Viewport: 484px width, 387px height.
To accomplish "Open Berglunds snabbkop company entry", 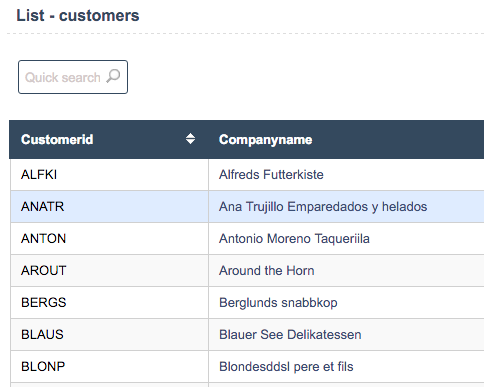I will [278, 303].
